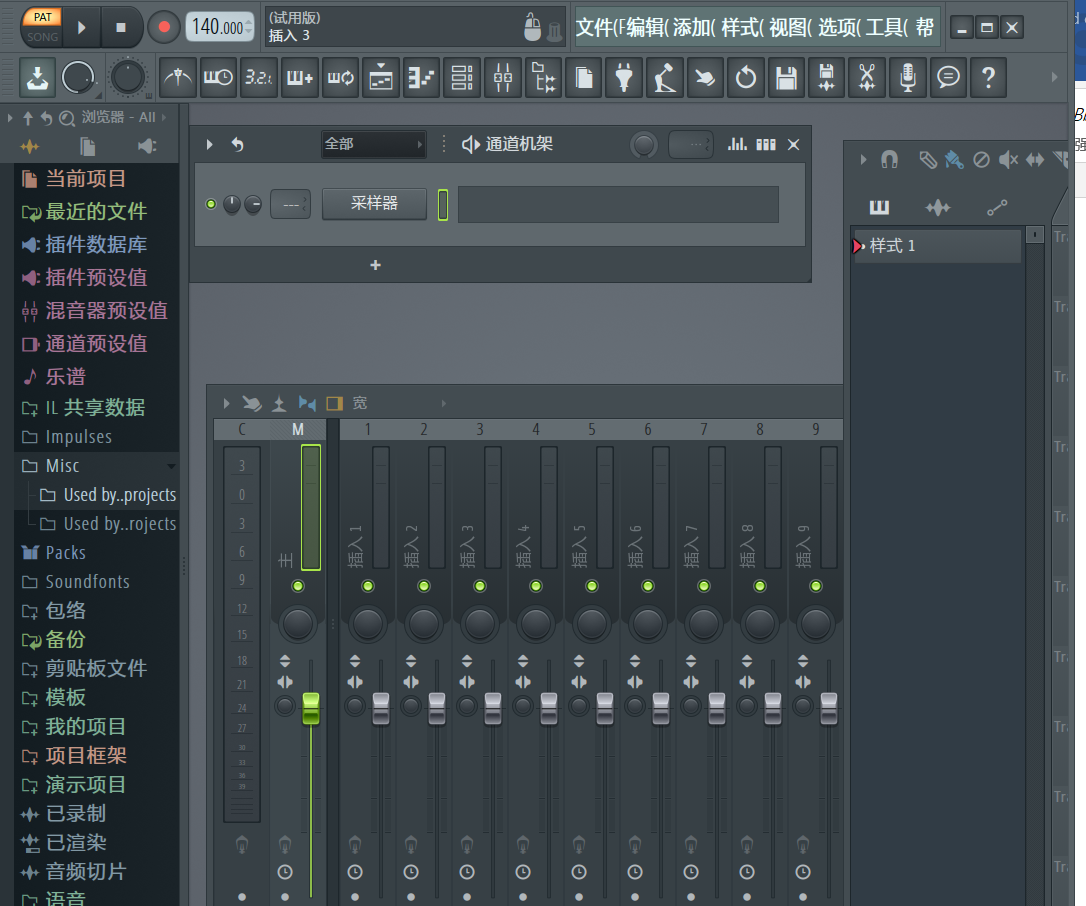The width and height of the screenshot is (1086, 906).
Task: Open the mixer faders icon in toolbar
Action: click(503, 77)
